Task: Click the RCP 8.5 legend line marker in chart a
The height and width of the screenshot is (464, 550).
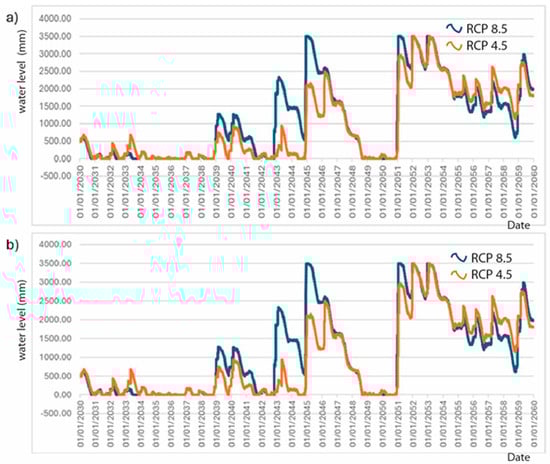Action: [454, 28]
